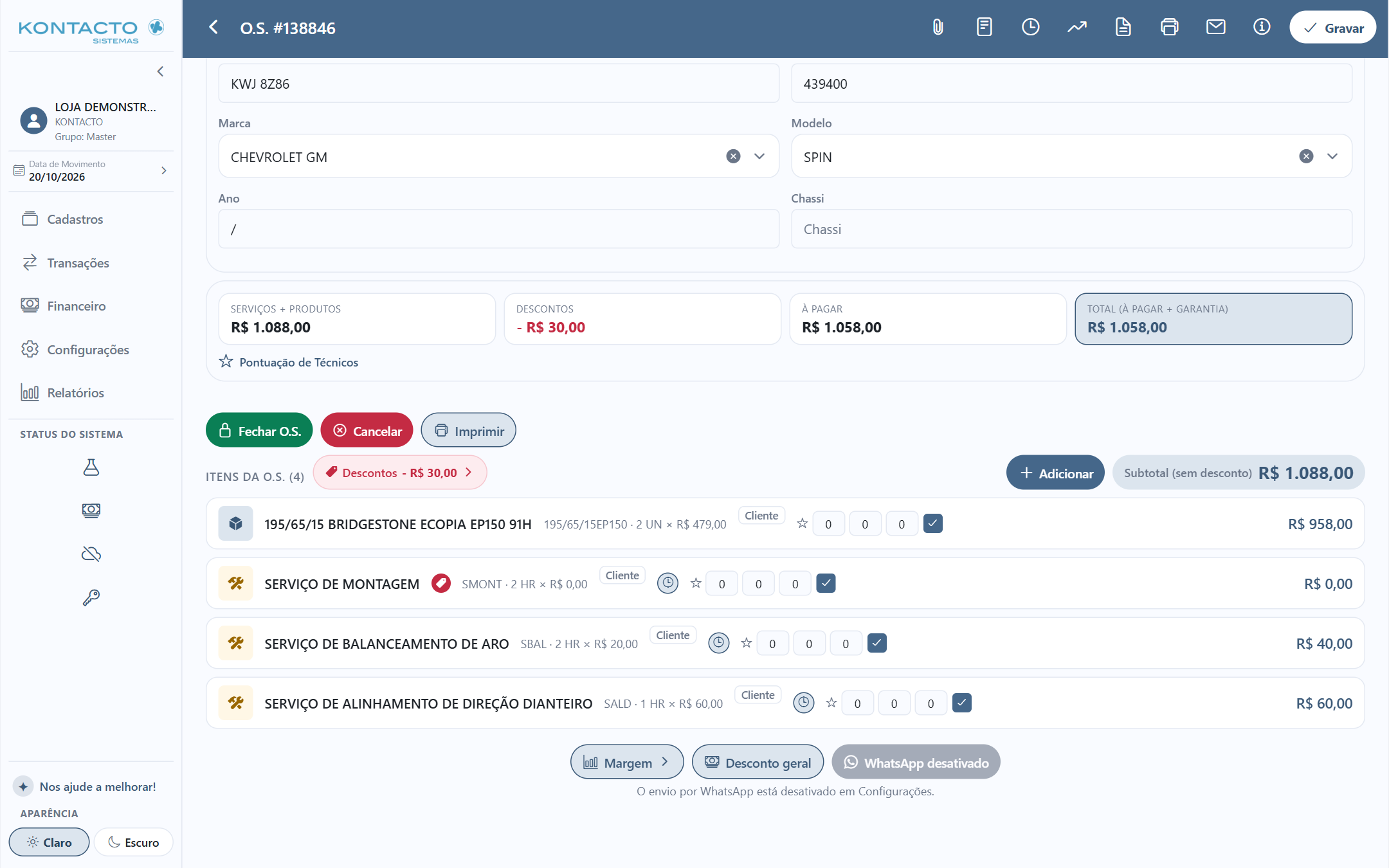Viewport: 1389px width, 868px height.
Task: Switch appearance to Claro theme
Action: coord(49,842)
